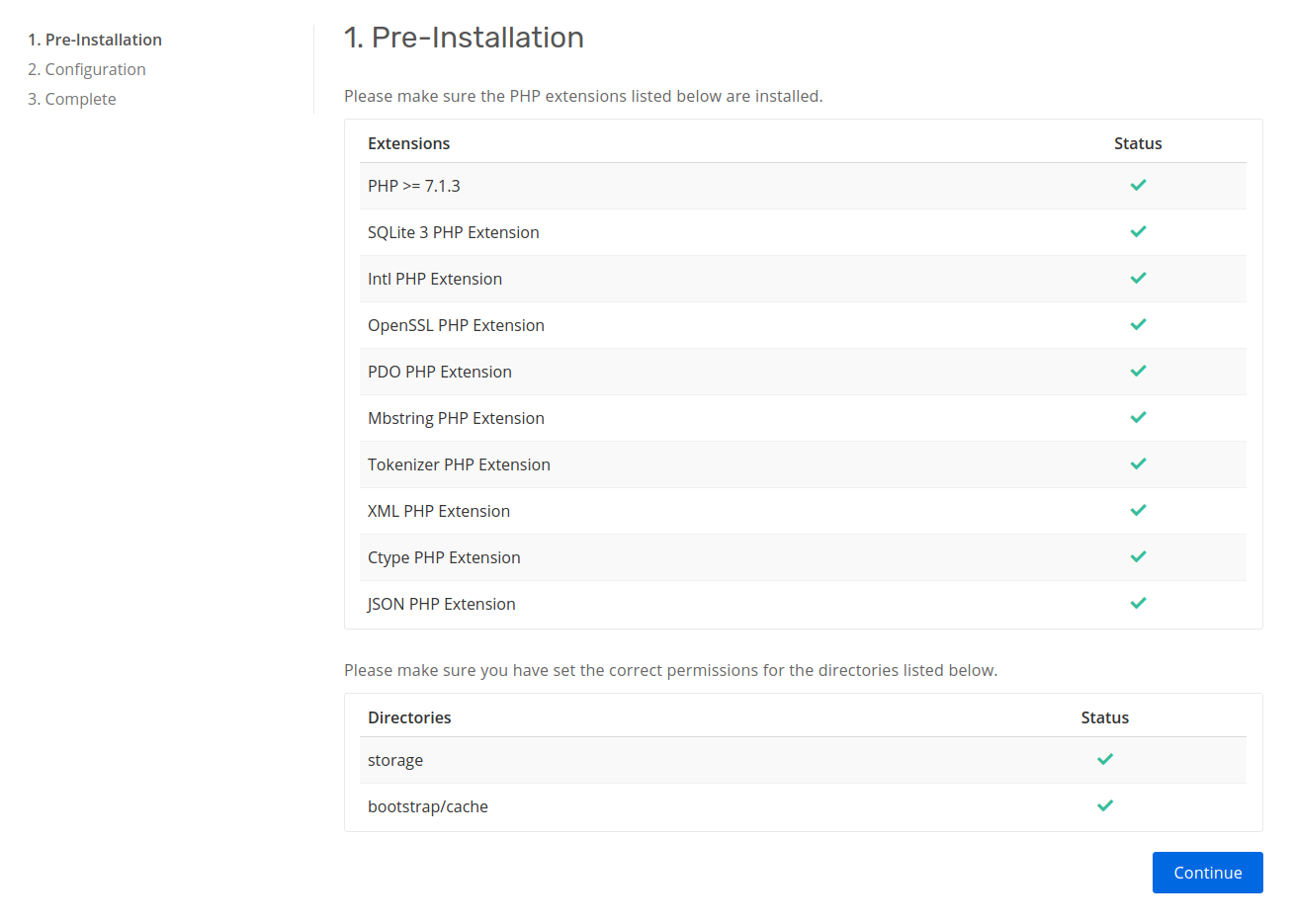Click the SQLite 3 PHP Extension status checkmark
The image size is (1293, 924).
(1138, 231)
